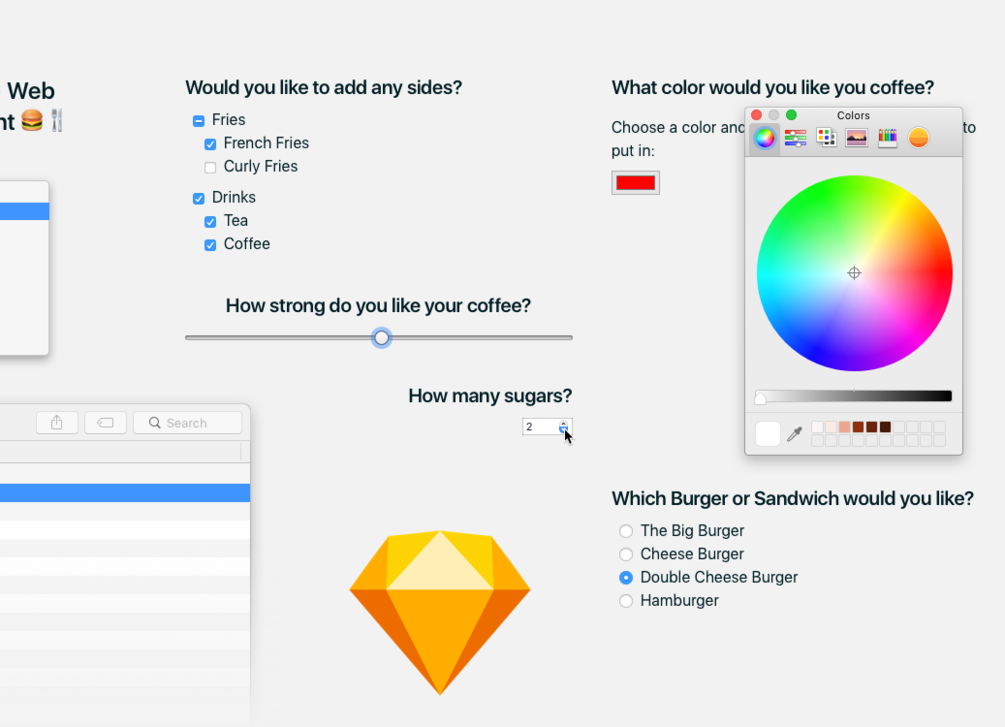Select The Big Burger option

click(626, 531)
